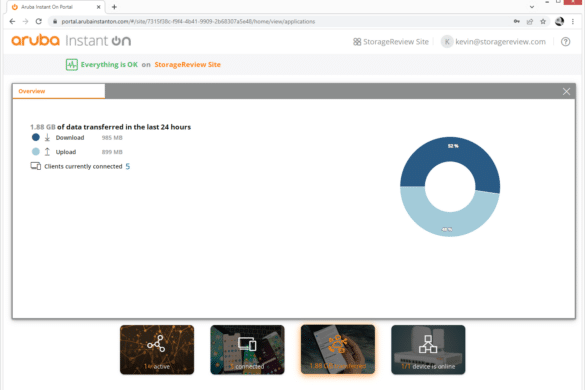This screenshot has width=585, height=390.
Task: Click the Download 985 MB value
Action: pyautogui.click(x=112, y=138)
